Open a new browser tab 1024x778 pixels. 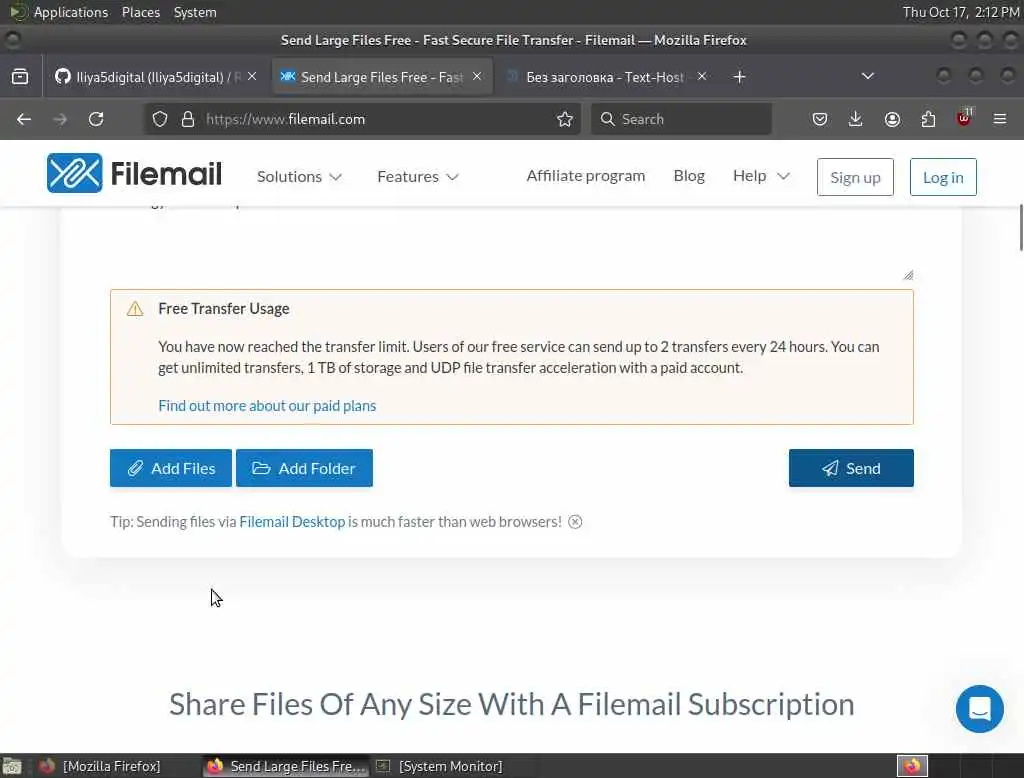(739, 77)
